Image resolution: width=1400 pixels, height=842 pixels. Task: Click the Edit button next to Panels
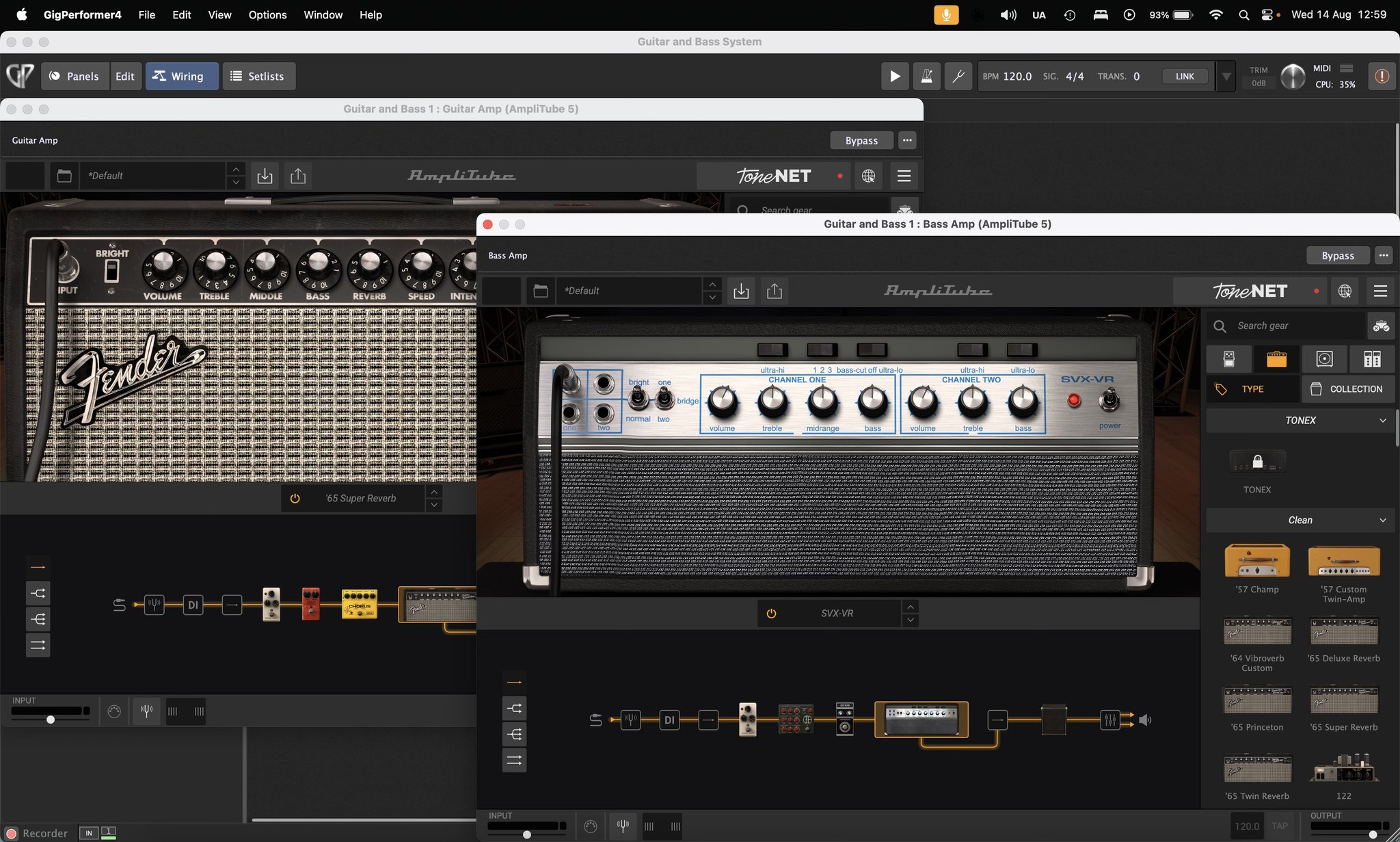tap(125, 76)
